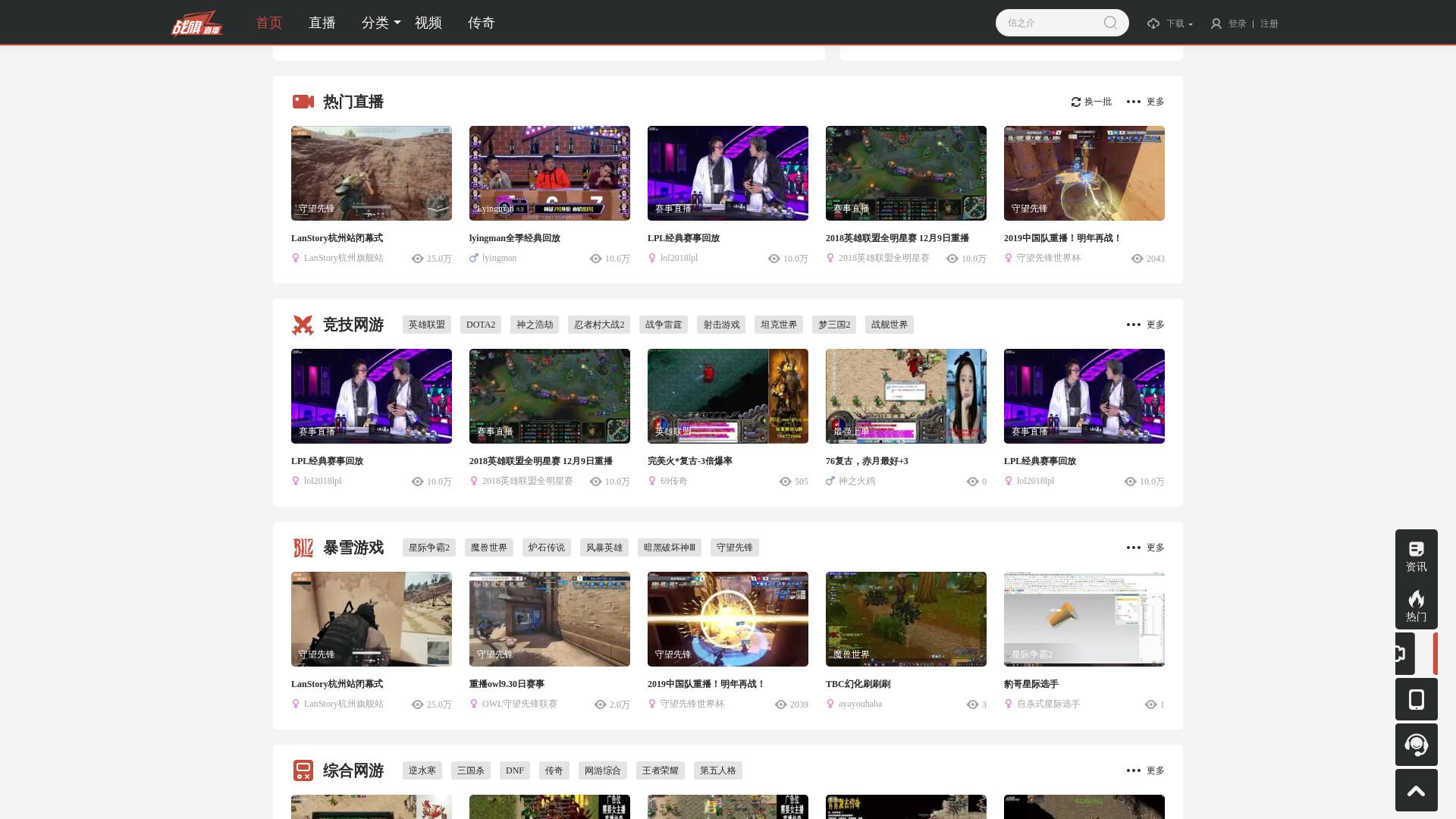
Task: Select the 逆水寒 tag
Action: click(422, 770)
